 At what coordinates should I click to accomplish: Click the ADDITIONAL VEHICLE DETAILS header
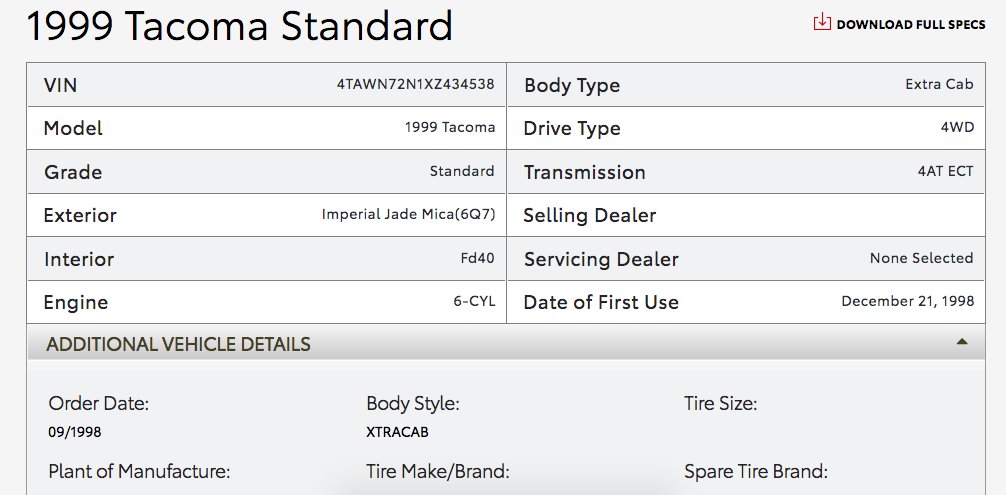[x=506, y=344]
